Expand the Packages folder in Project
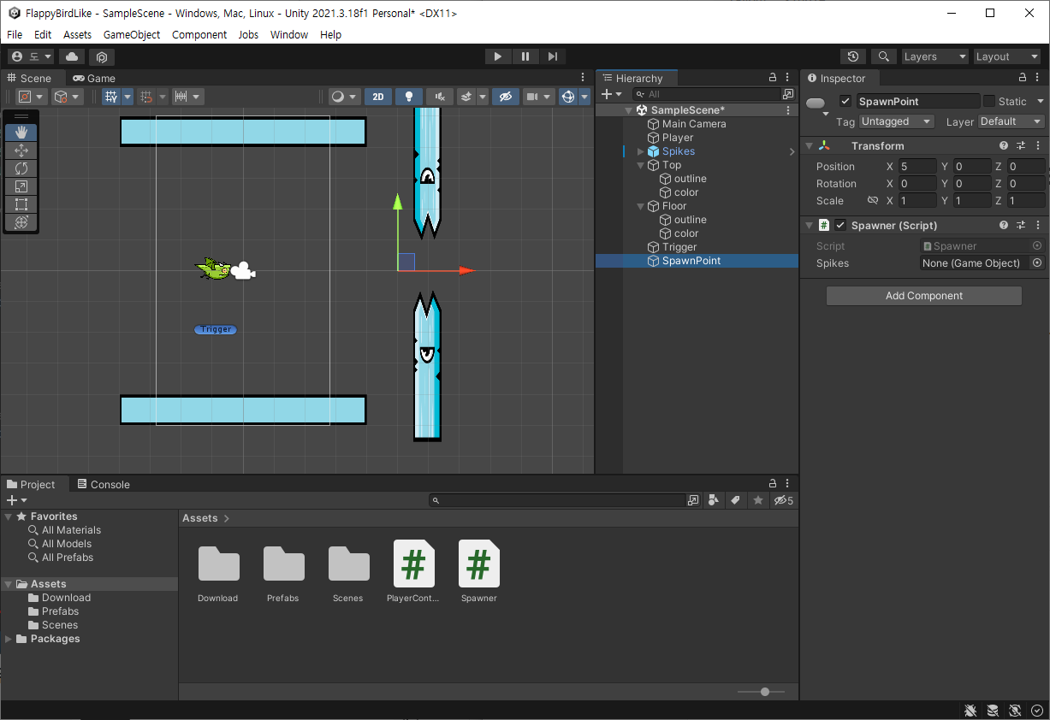This screenshot has width=1050, height=720. (x=8, y=639)
